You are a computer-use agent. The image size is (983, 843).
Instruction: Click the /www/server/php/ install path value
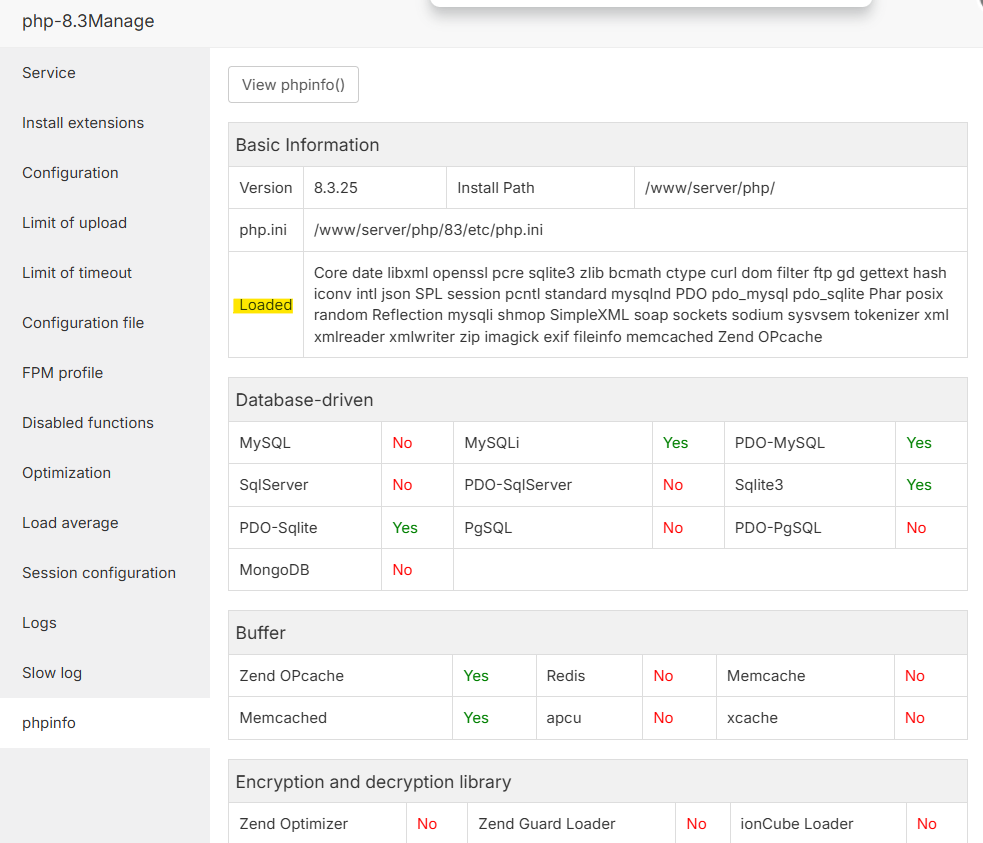tap(709, 188)
